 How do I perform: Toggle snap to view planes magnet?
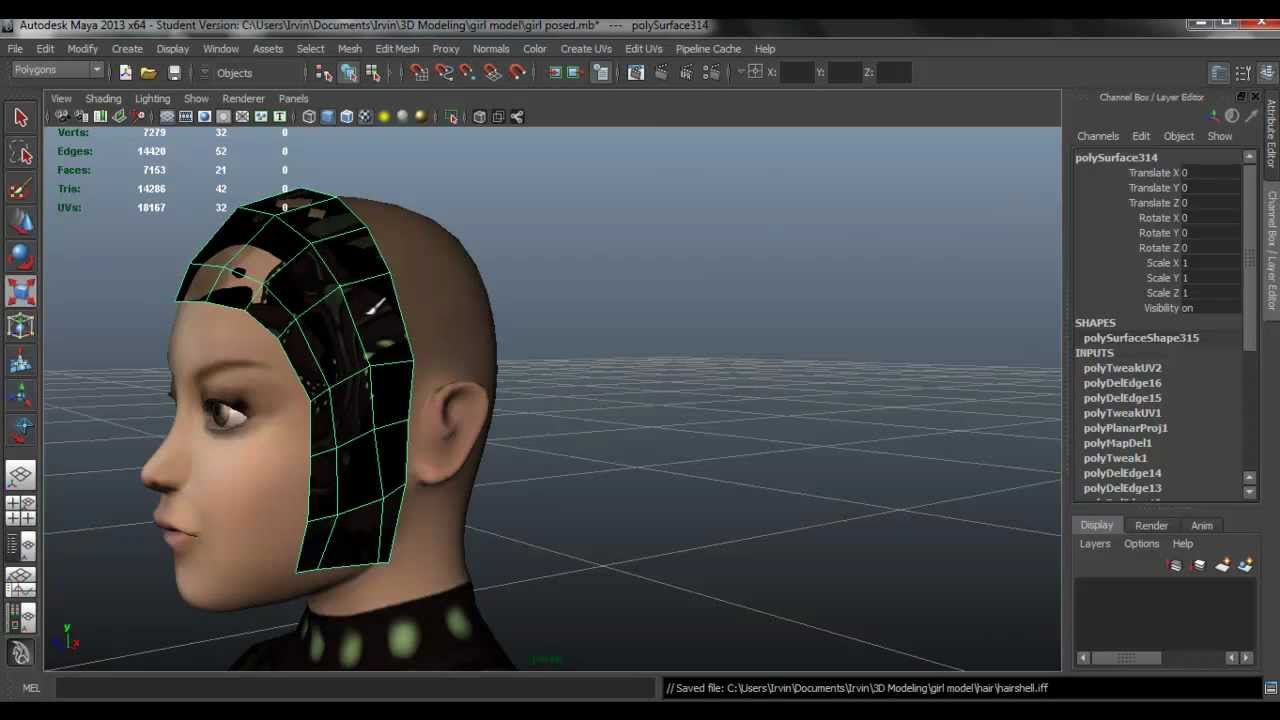[x=493, y=72]
